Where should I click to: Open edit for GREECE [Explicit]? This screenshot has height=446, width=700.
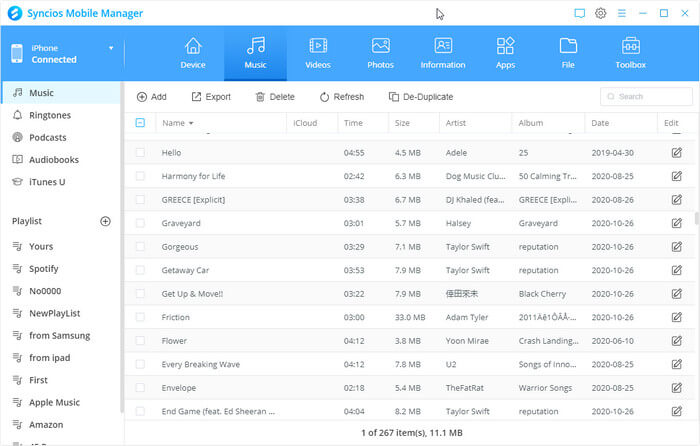point(677,200)
